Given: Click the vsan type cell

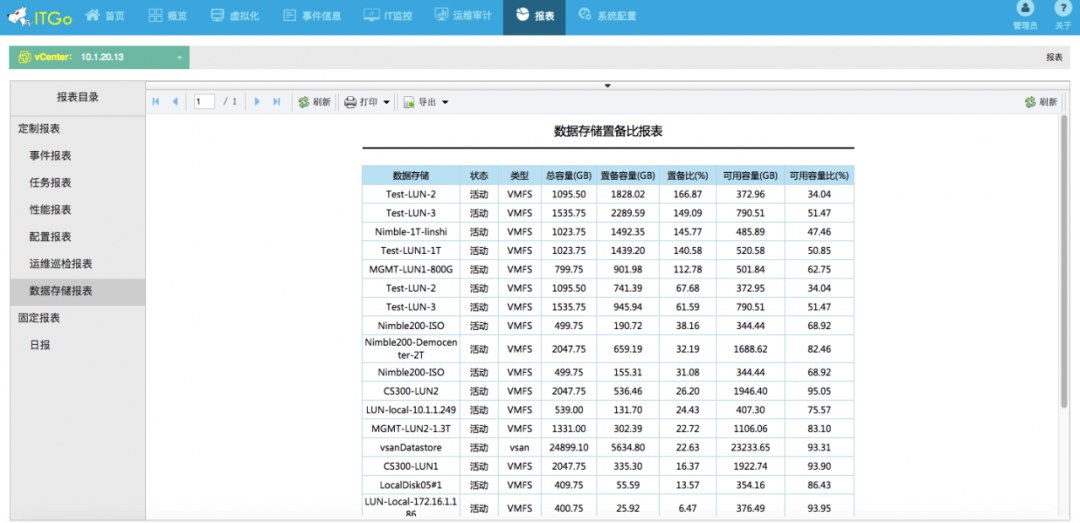Looking at the screenshot, I should point(519,447).
